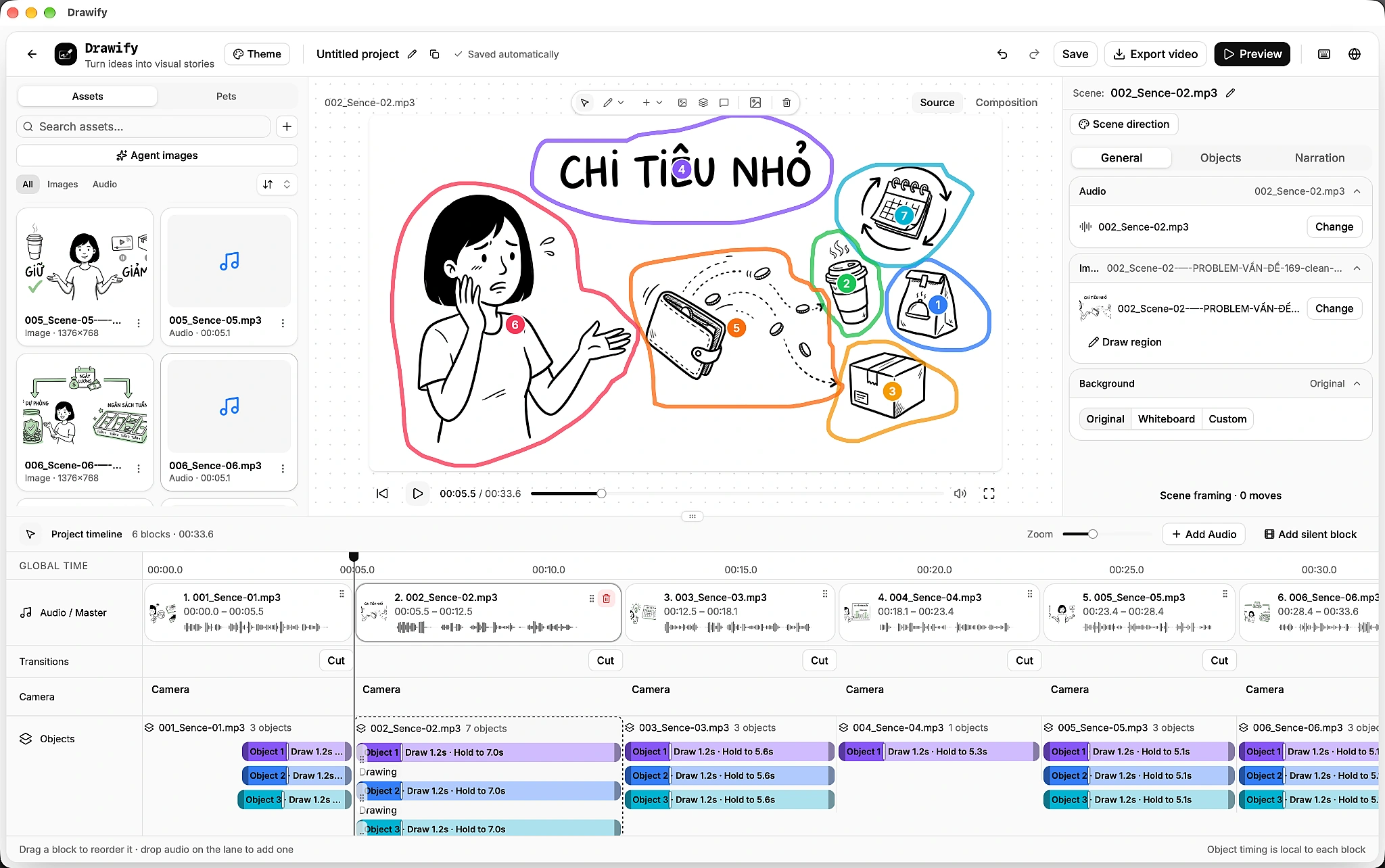Click the trash icon in canvas toolbar
1385x868 pixels.
tap(787, 103)
